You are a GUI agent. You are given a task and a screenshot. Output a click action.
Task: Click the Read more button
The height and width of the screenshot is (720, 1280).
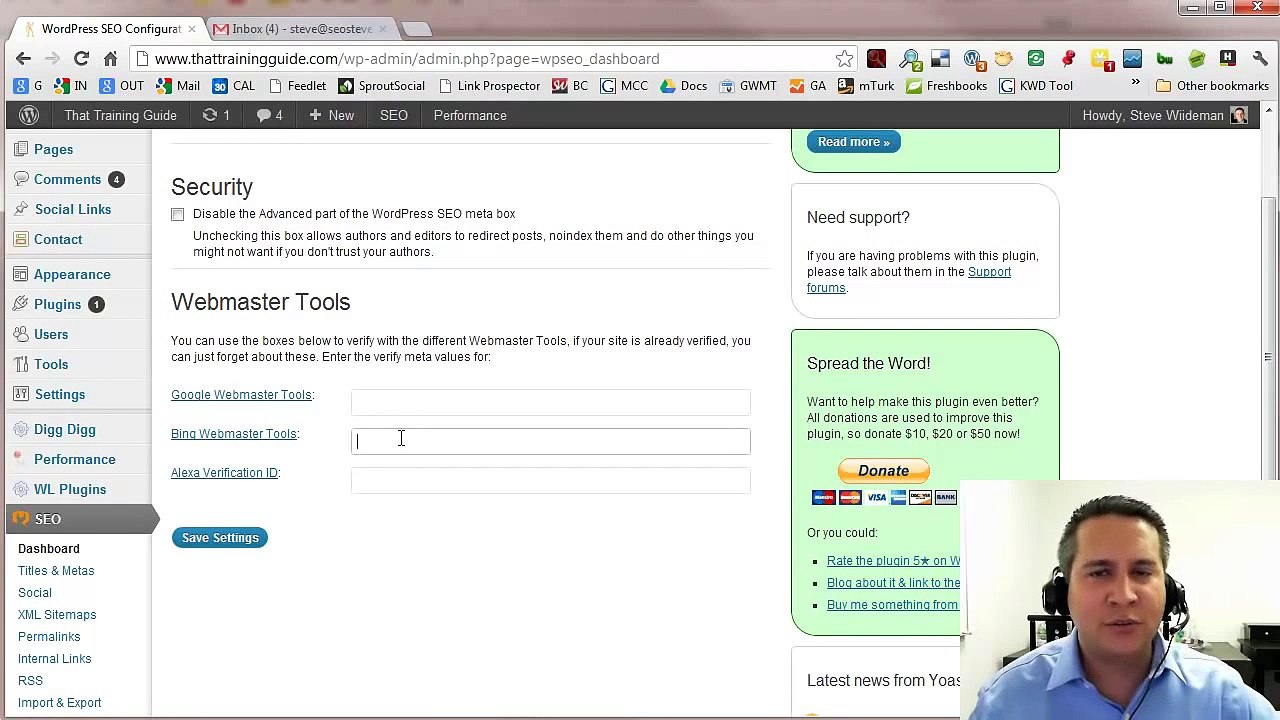tap(853, 142)
